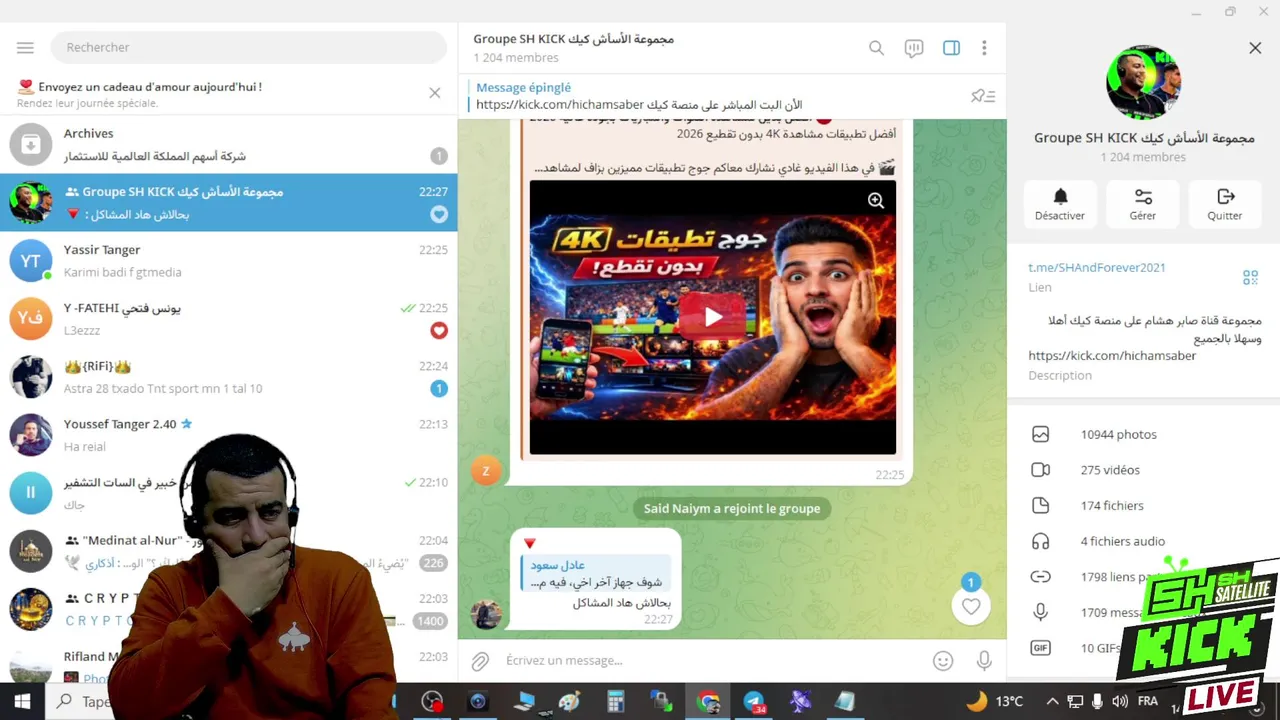
Task: Jump to reactions heart button with badge
Action: pos(971,605)
